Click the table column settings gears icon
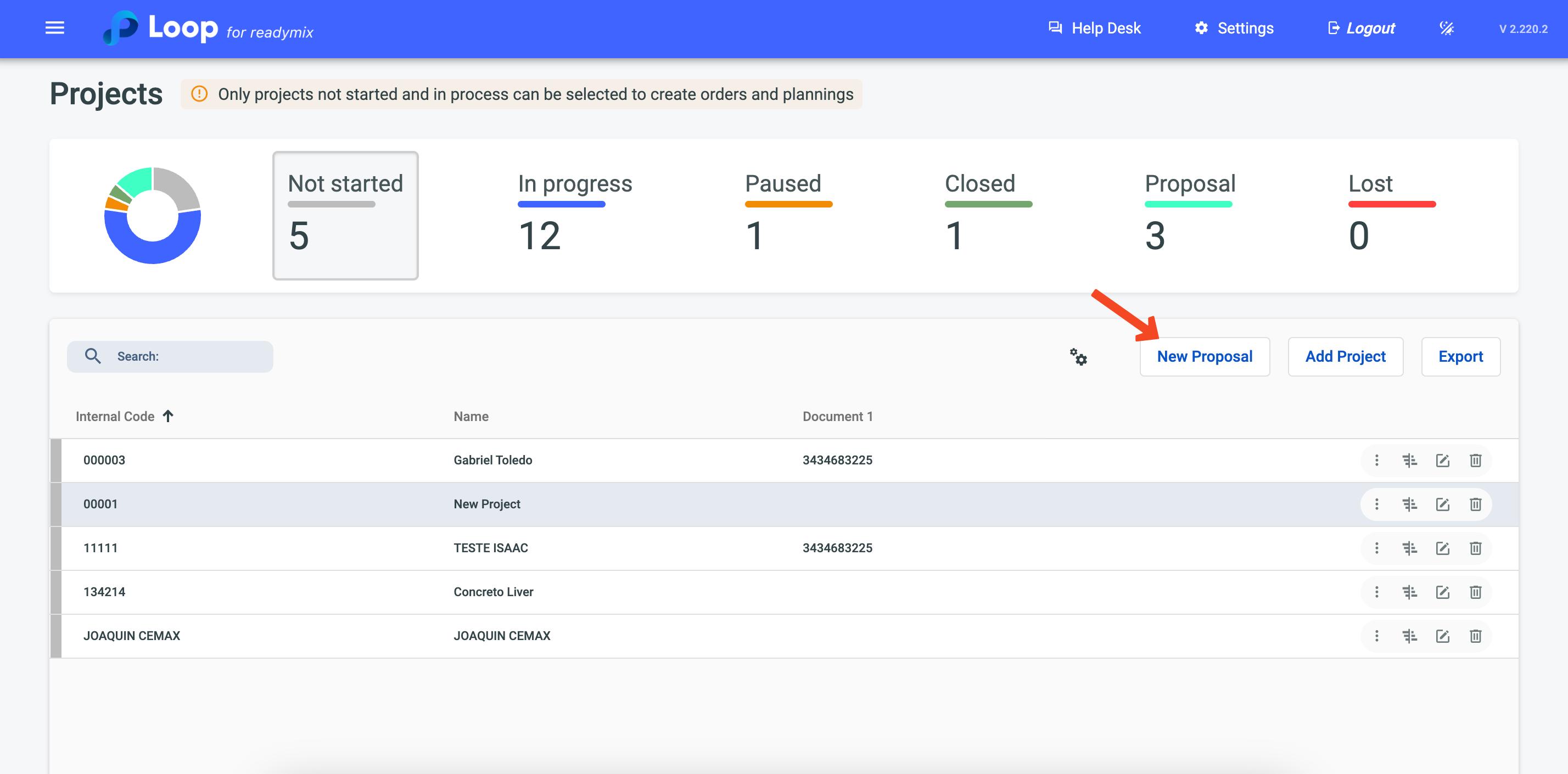 (1078, 357)
